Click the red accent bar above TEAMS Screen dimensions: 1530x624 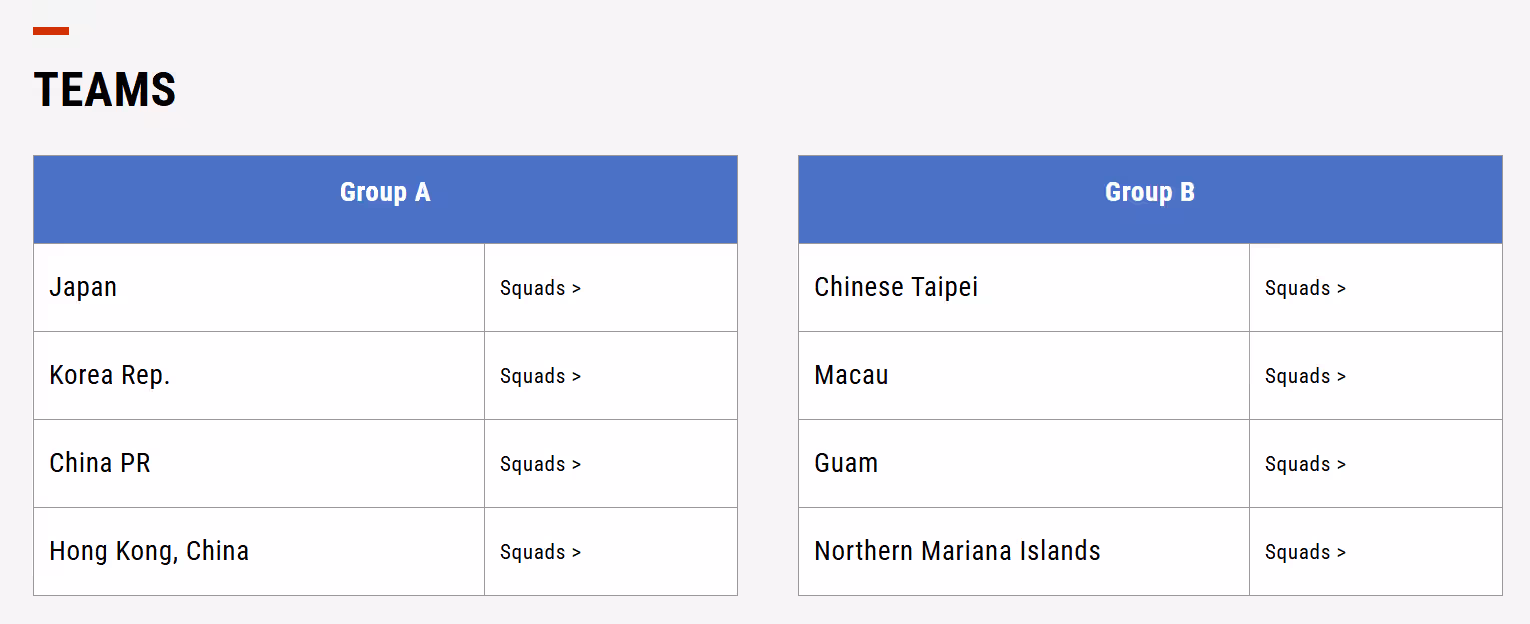point(51,31)
